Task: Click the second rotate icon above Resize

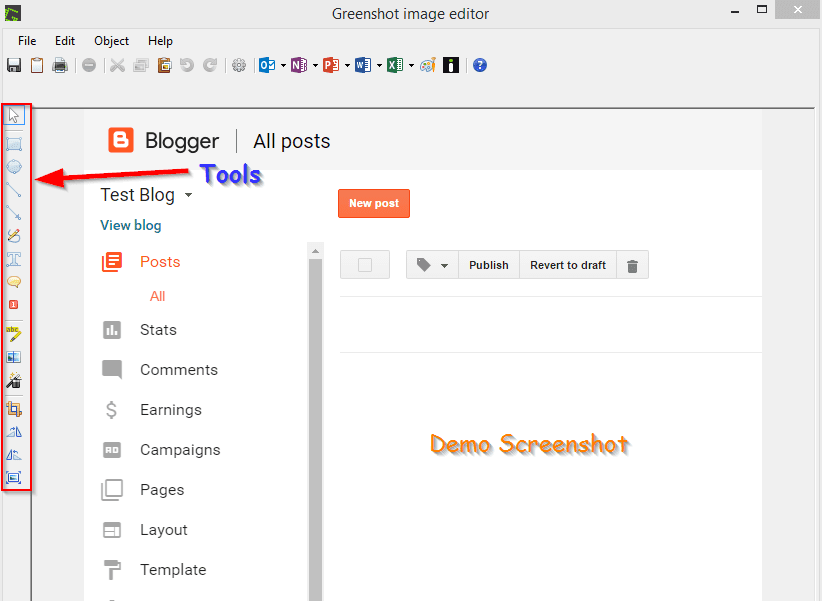Action: point(14,455)
